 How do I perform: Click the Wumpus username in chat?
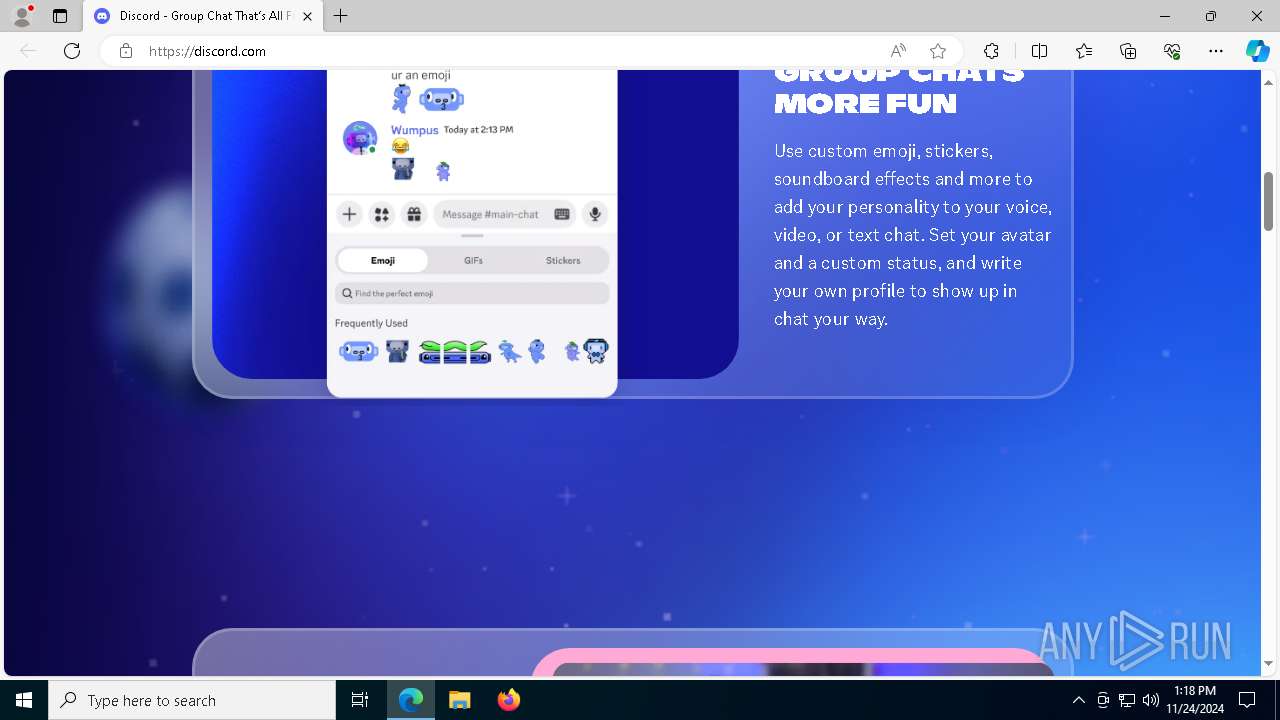pos(414,130)
